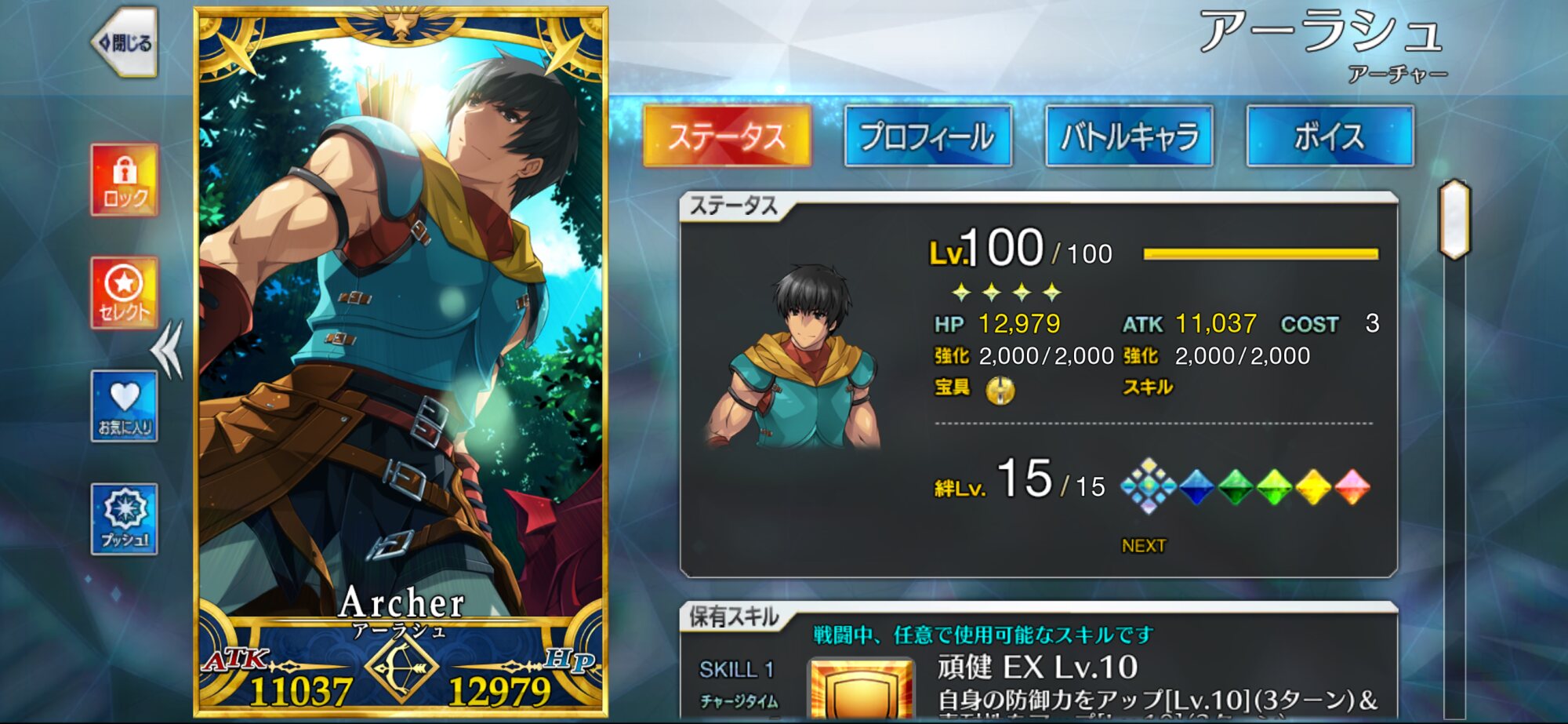Tap the yellow bond gem icon
1568x724 pixels.
point(1313,487)
